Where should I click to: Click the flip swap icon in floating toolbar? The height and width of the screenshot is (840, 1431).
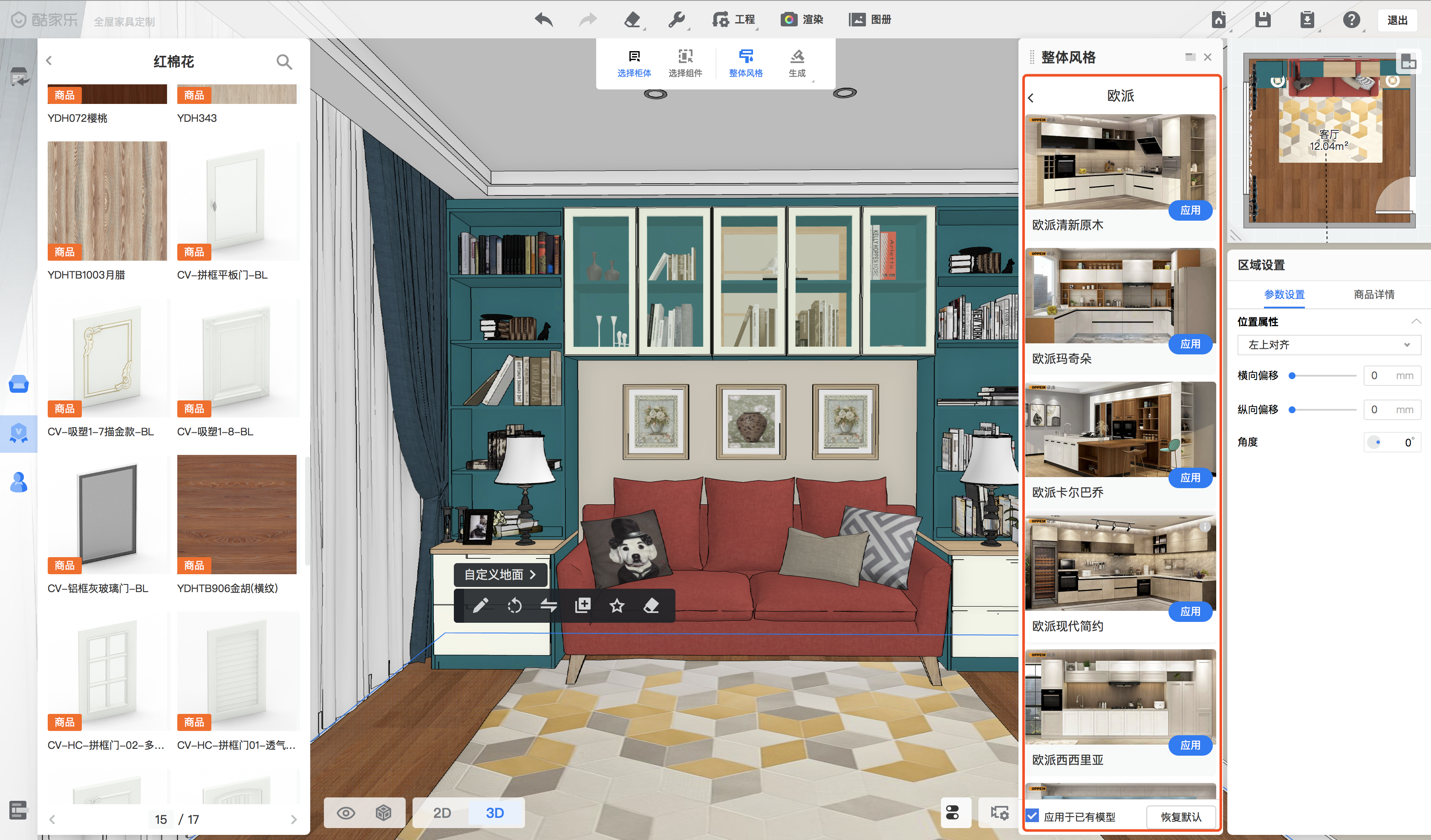548,606
